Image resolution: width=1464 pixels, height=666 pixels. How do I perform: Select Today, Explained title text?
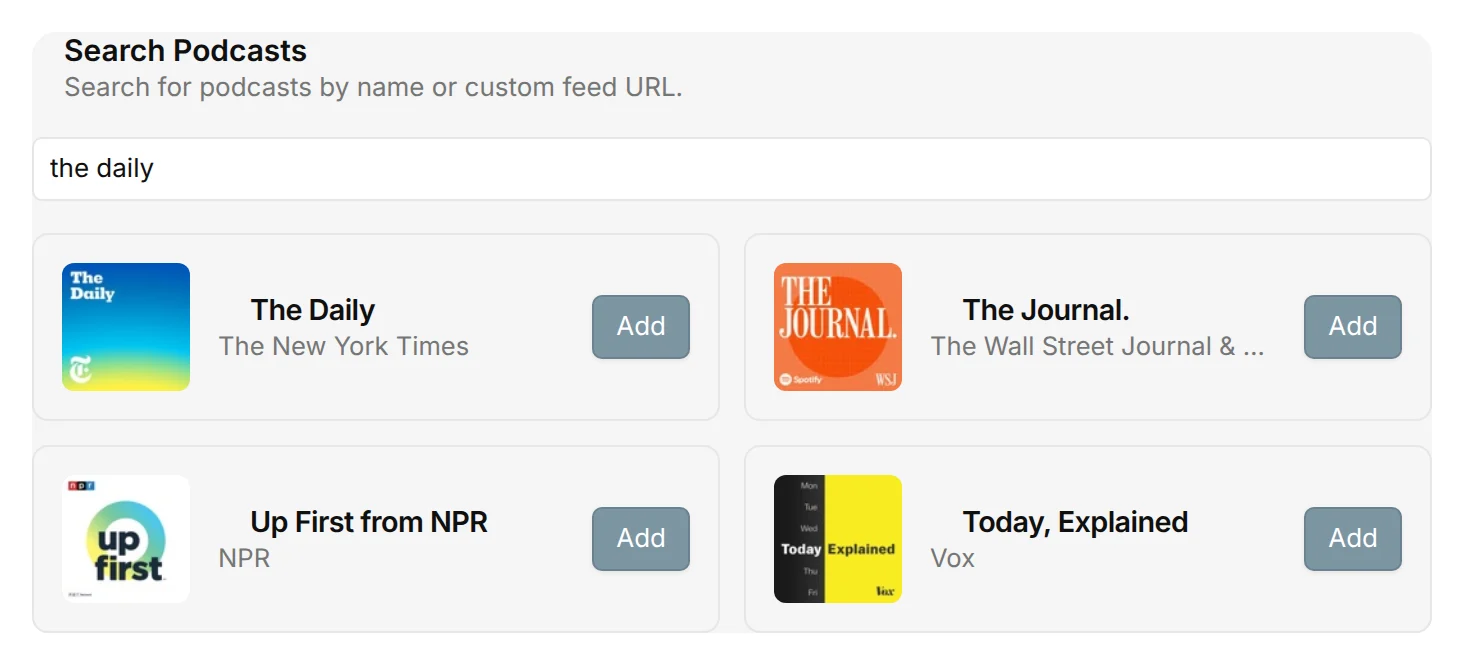coord(1075,522)
